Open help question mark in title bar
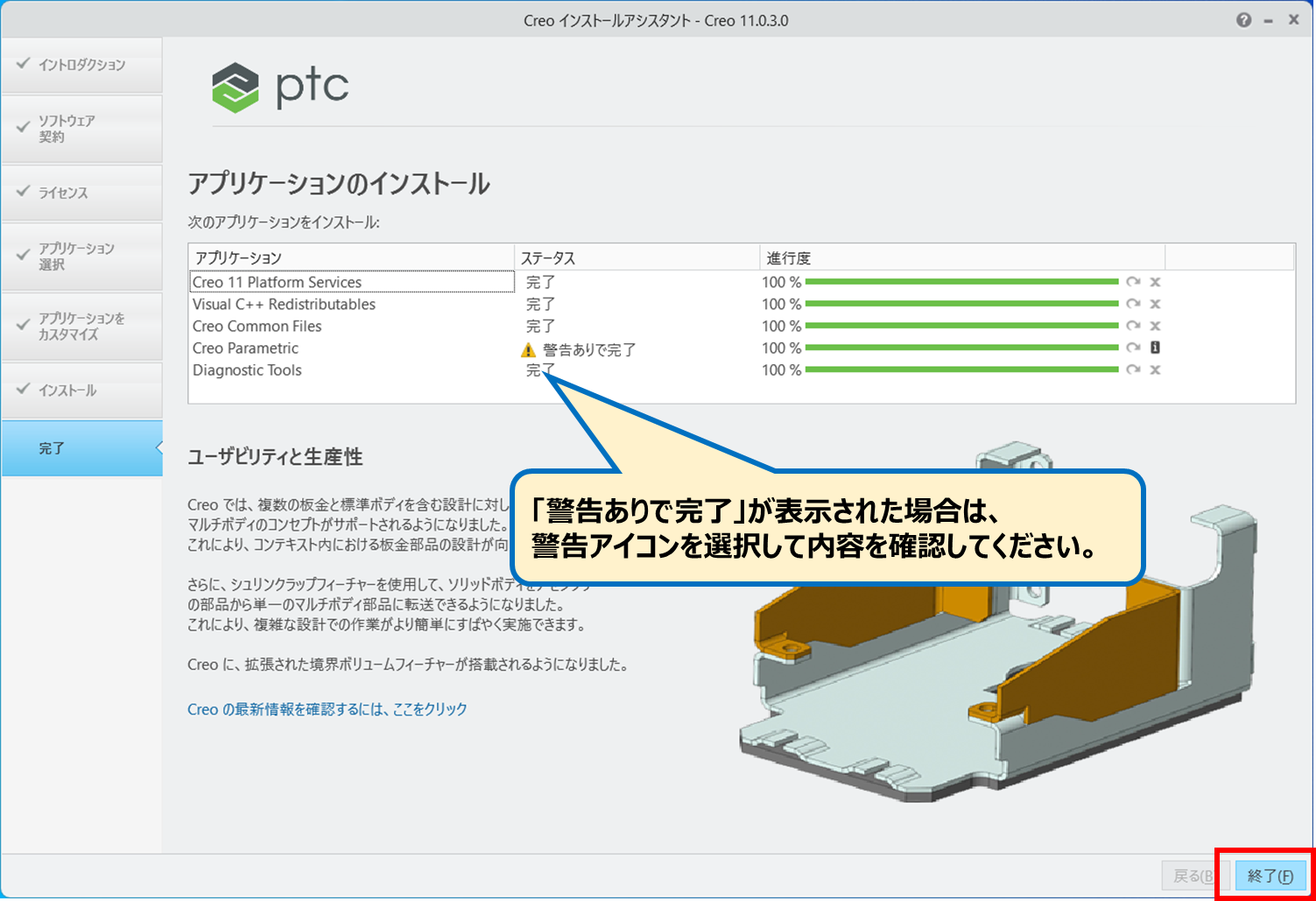 [x=1243, y=20]
